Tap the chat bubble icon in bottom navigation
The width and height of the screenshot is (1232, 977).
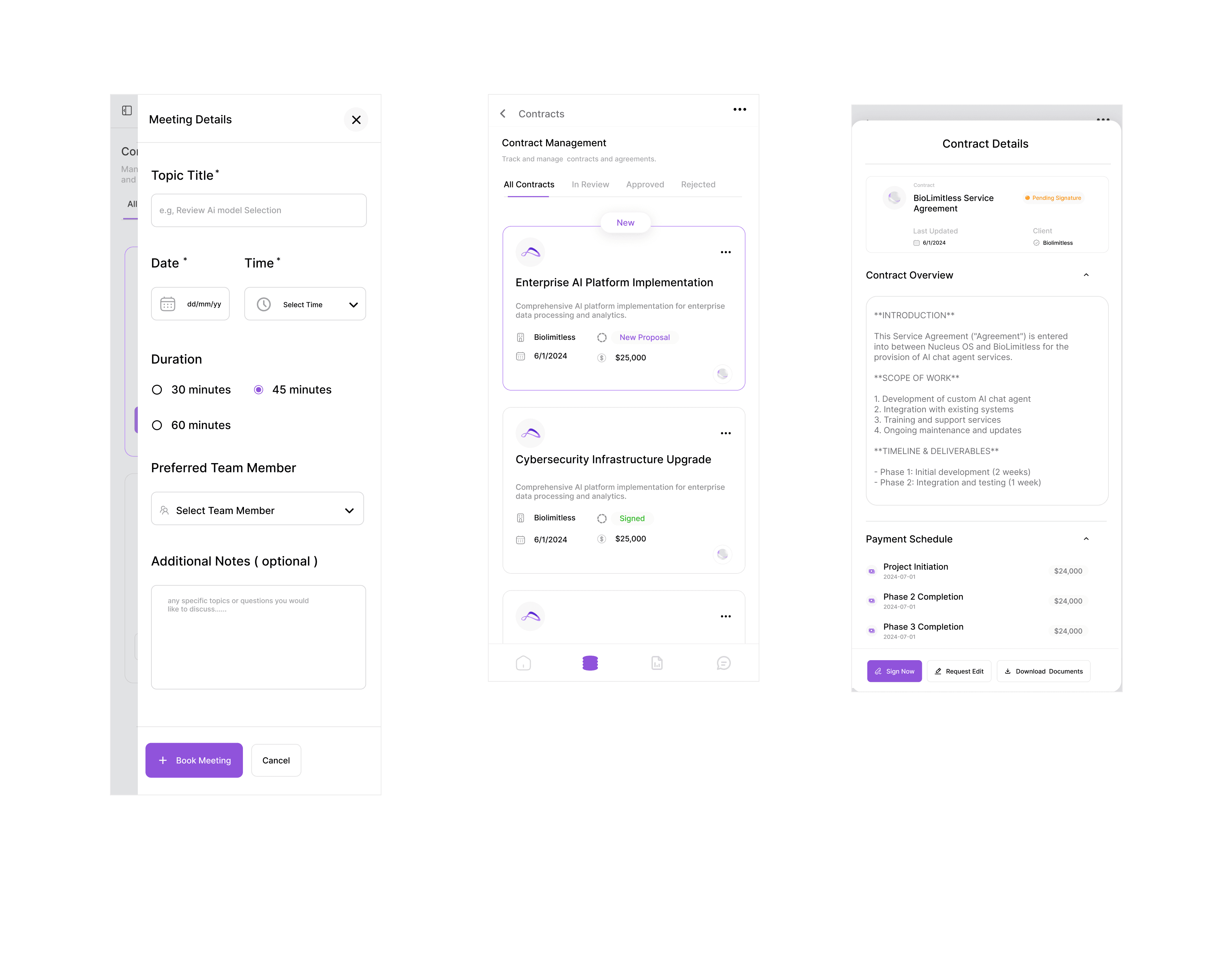click(x=724, y=663)
